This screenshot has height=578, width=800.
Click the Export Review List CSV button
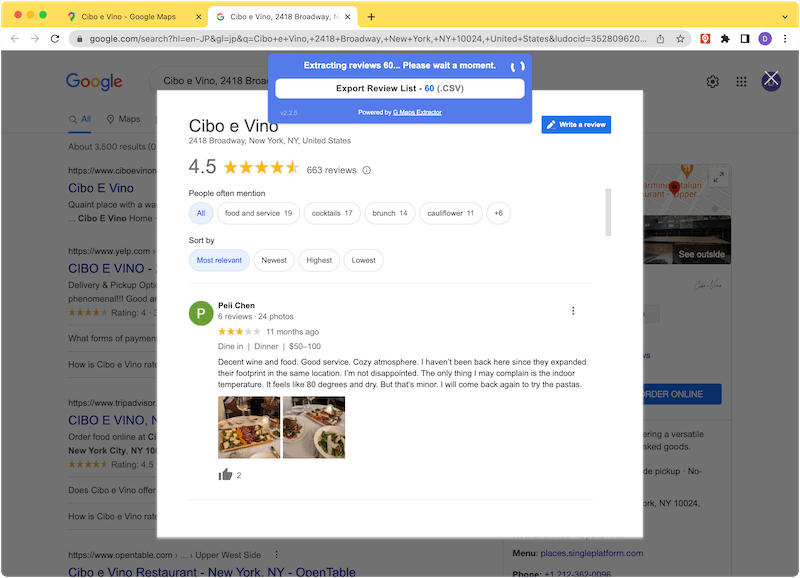399,88
